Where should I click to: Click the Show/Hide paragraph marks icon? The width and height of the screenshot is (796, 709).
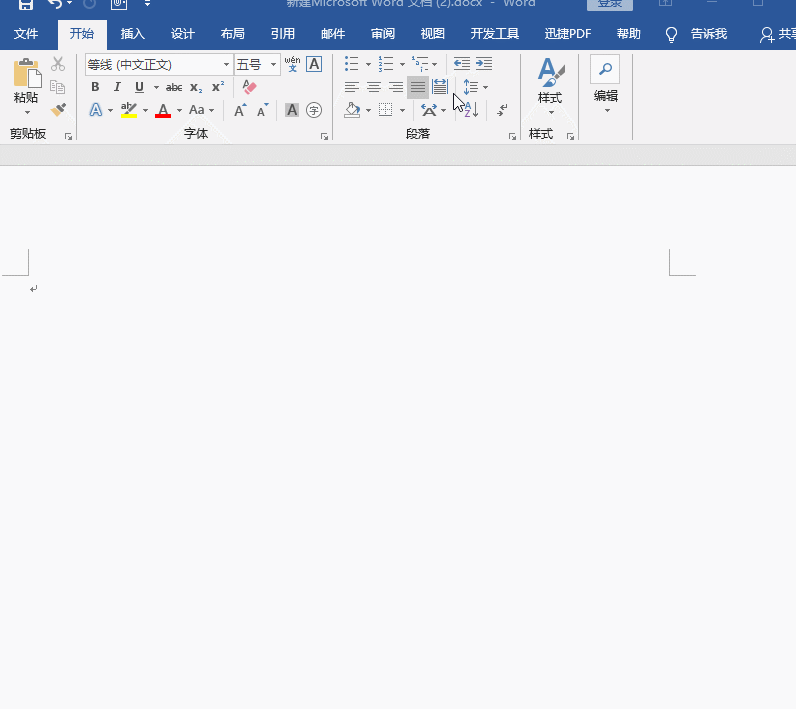click(502, 110)
